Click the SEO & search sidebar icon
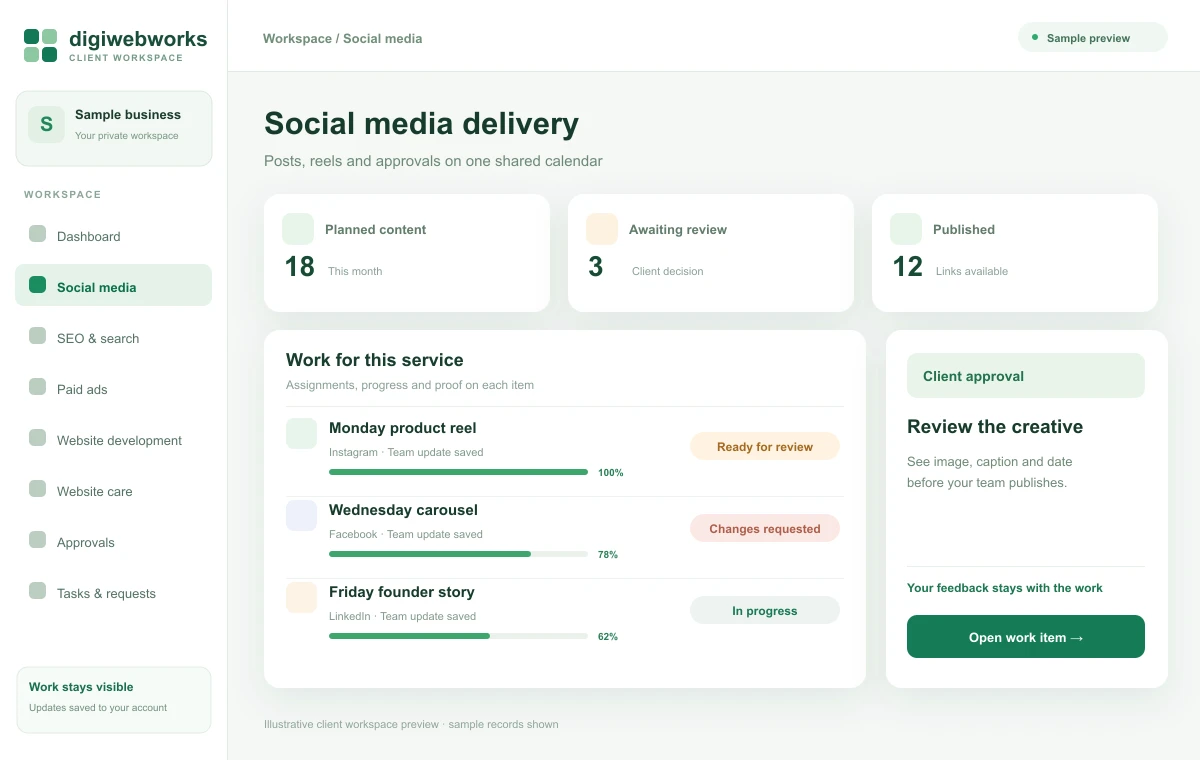The height and width of the screenshot is (760, 1200). [x=37, y=336]
